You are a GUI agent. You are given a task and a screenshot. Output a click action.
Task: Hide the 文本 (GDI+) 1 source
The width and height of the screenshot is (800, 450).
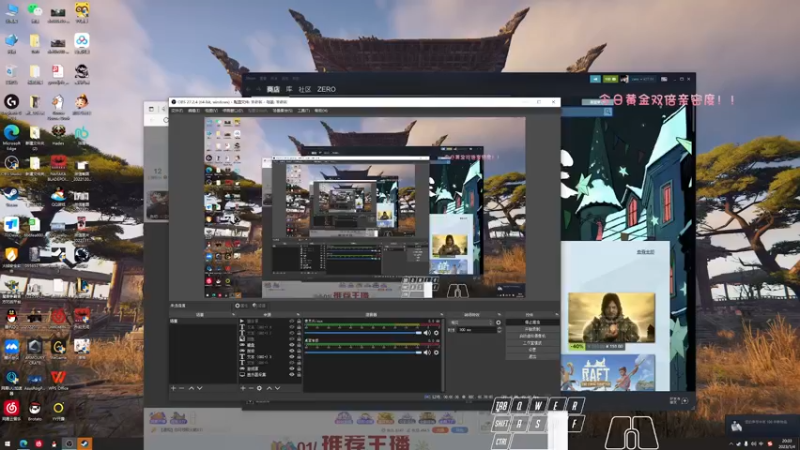(292, 327)
